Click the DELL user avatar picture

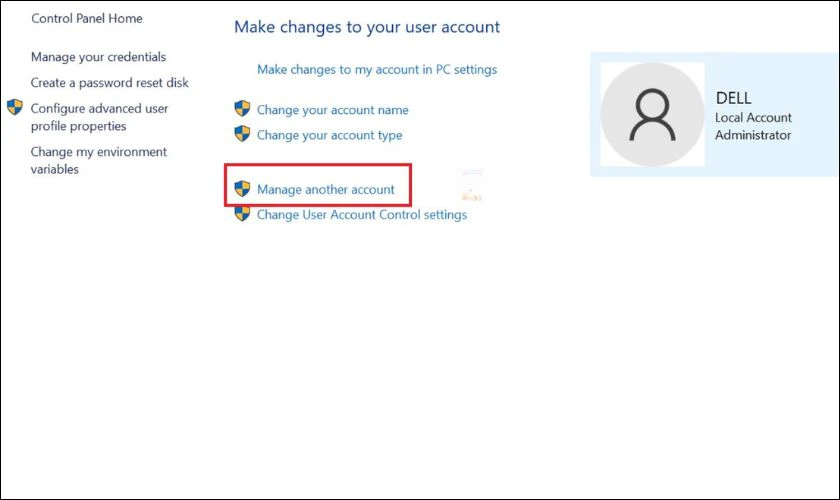(x=652, y=114)
